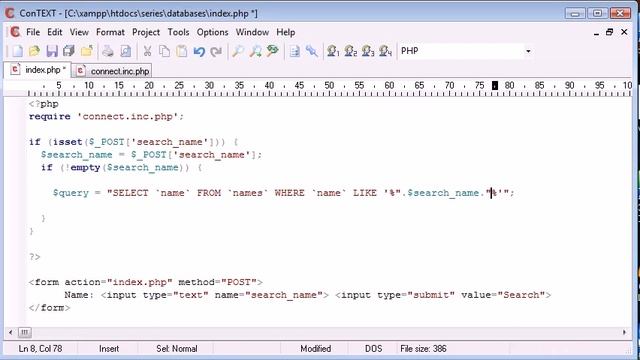
Task: Click the $query line of code
Action: tap(284, 193)
